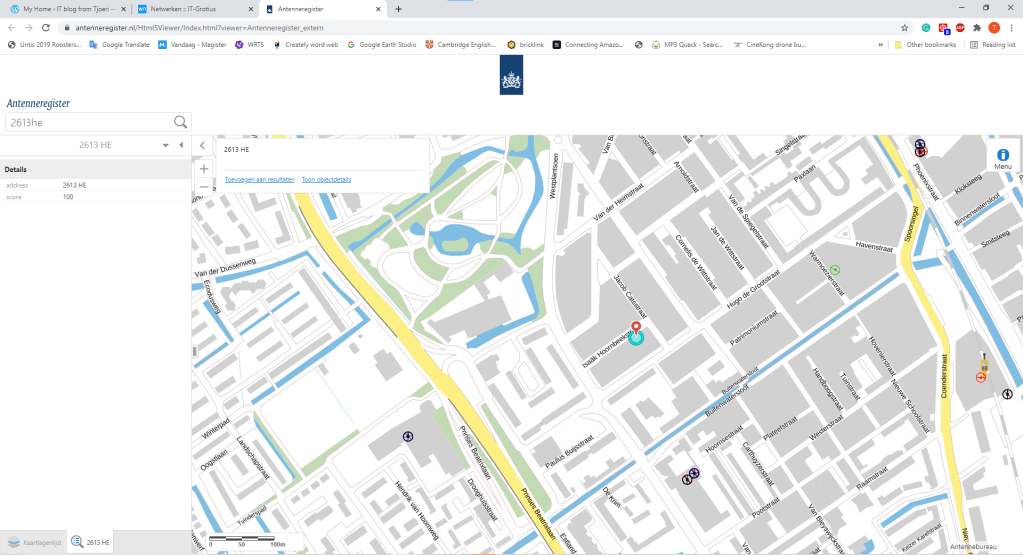This screenshot has width=1023, height=555.
Task: Reload the page
Action: 45,28
